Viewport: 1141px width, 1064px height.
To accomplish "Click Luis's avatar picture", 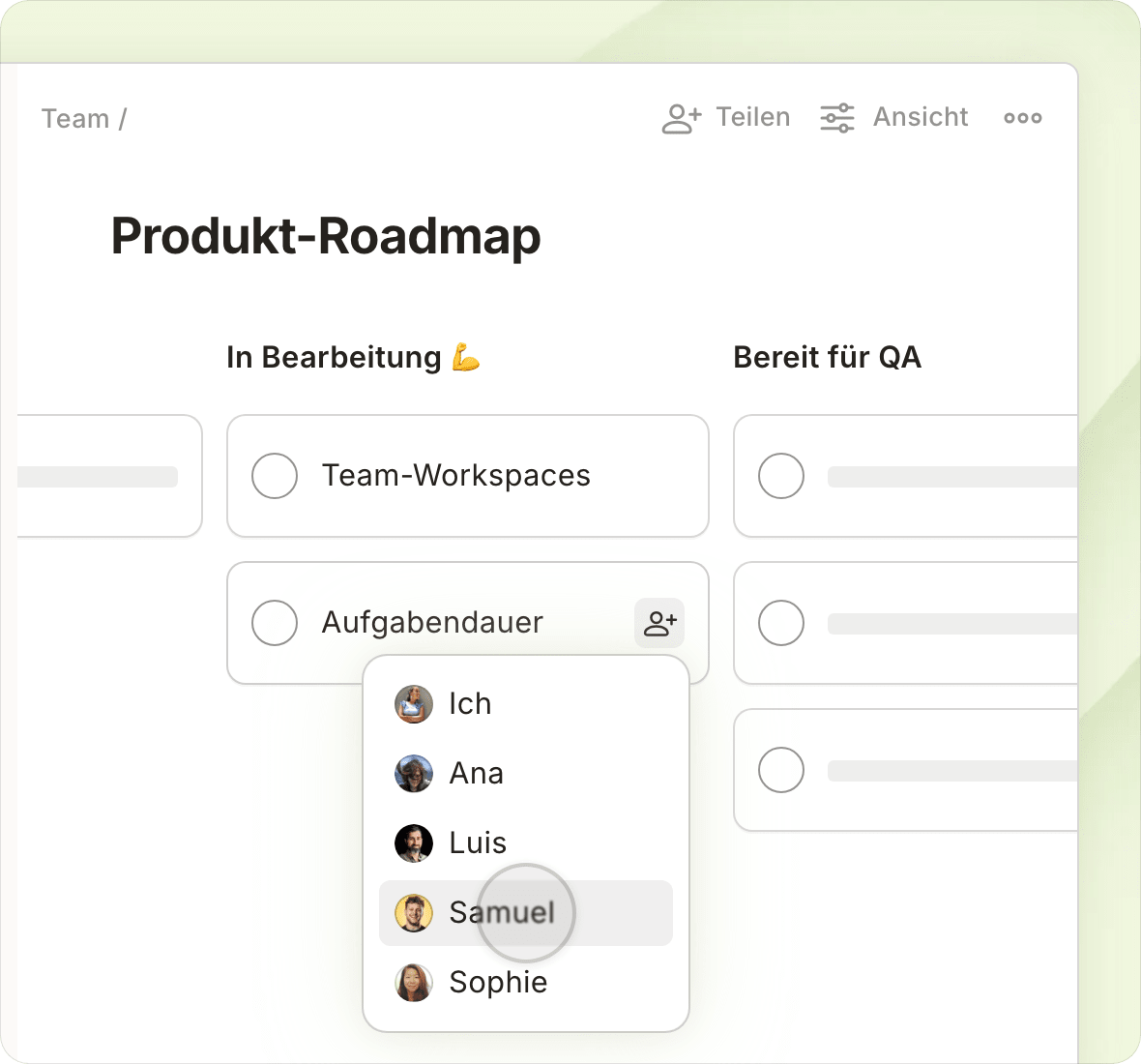I will [414, 843].
